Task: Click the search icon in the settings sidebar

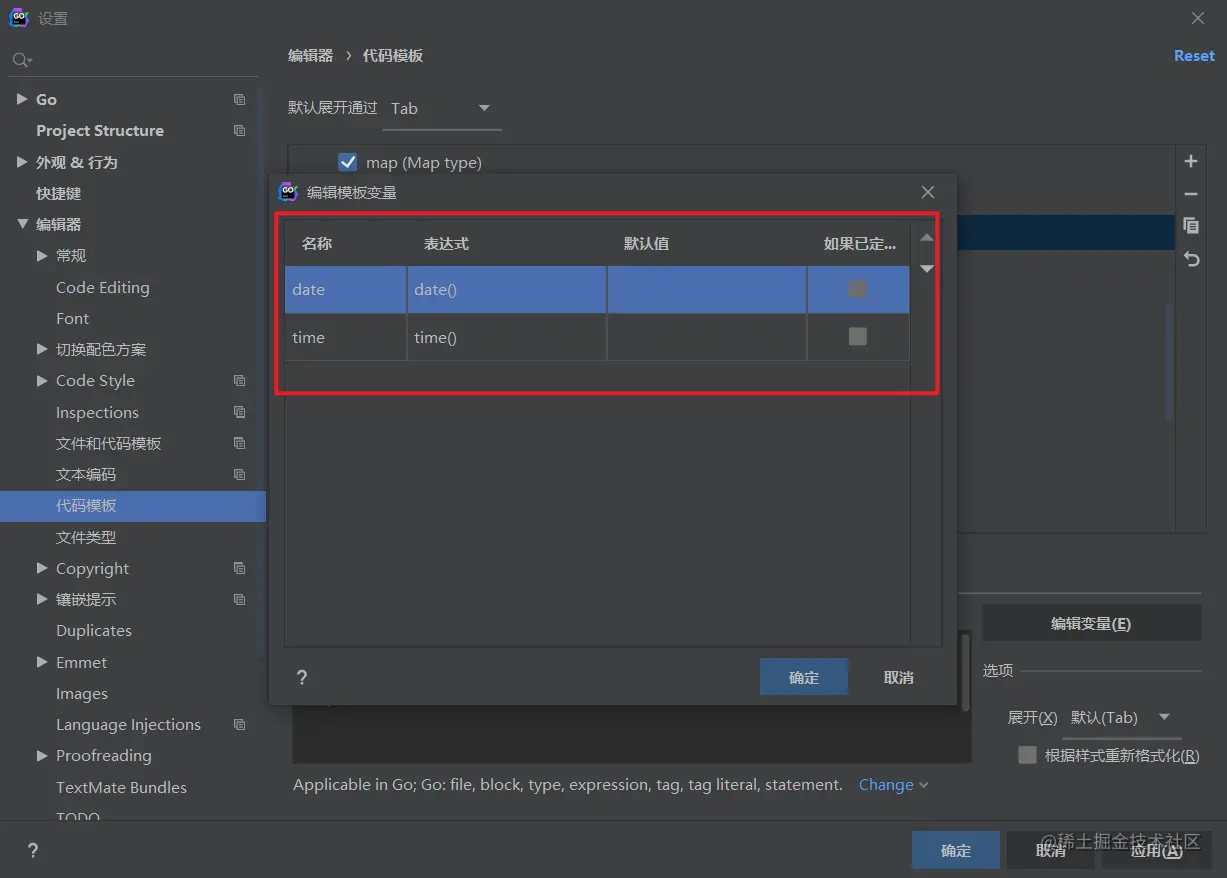Action: click(21, 61)
